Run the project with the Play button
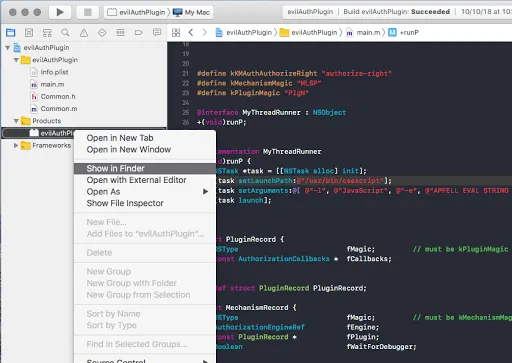Viewport: 512px width, 363px height. 60,12
